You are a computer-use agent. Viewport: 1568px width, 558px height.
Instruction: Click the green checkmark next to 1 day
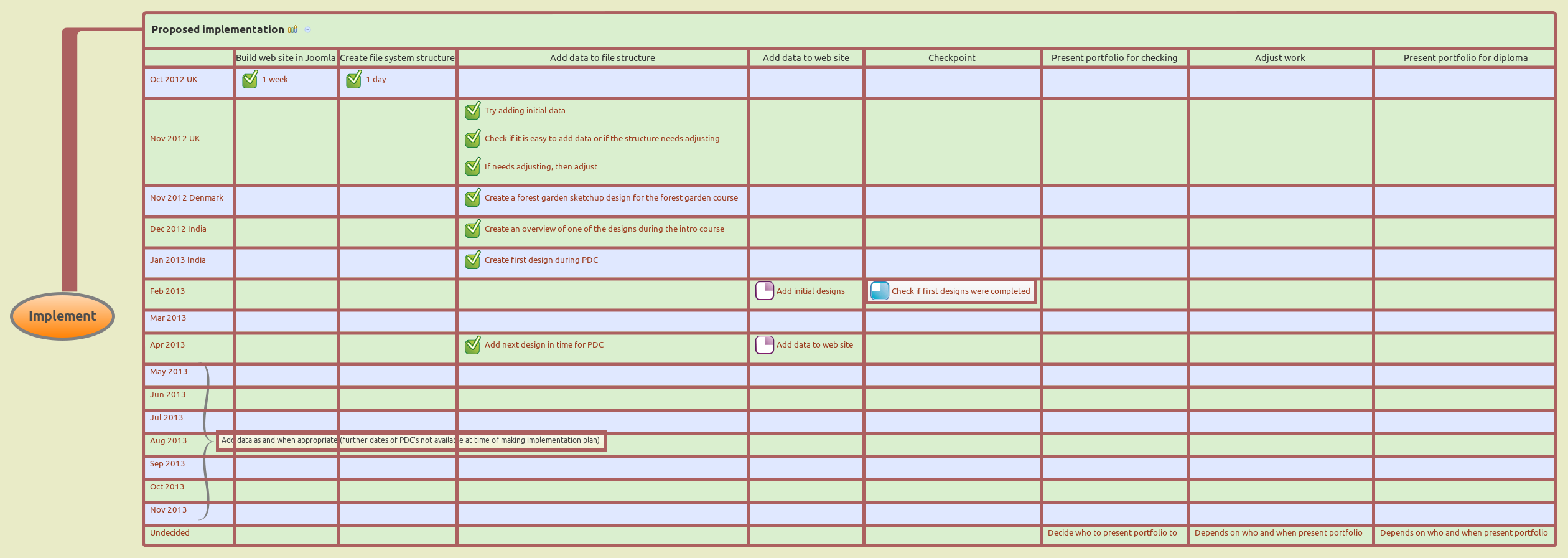(x=353, y=80)
